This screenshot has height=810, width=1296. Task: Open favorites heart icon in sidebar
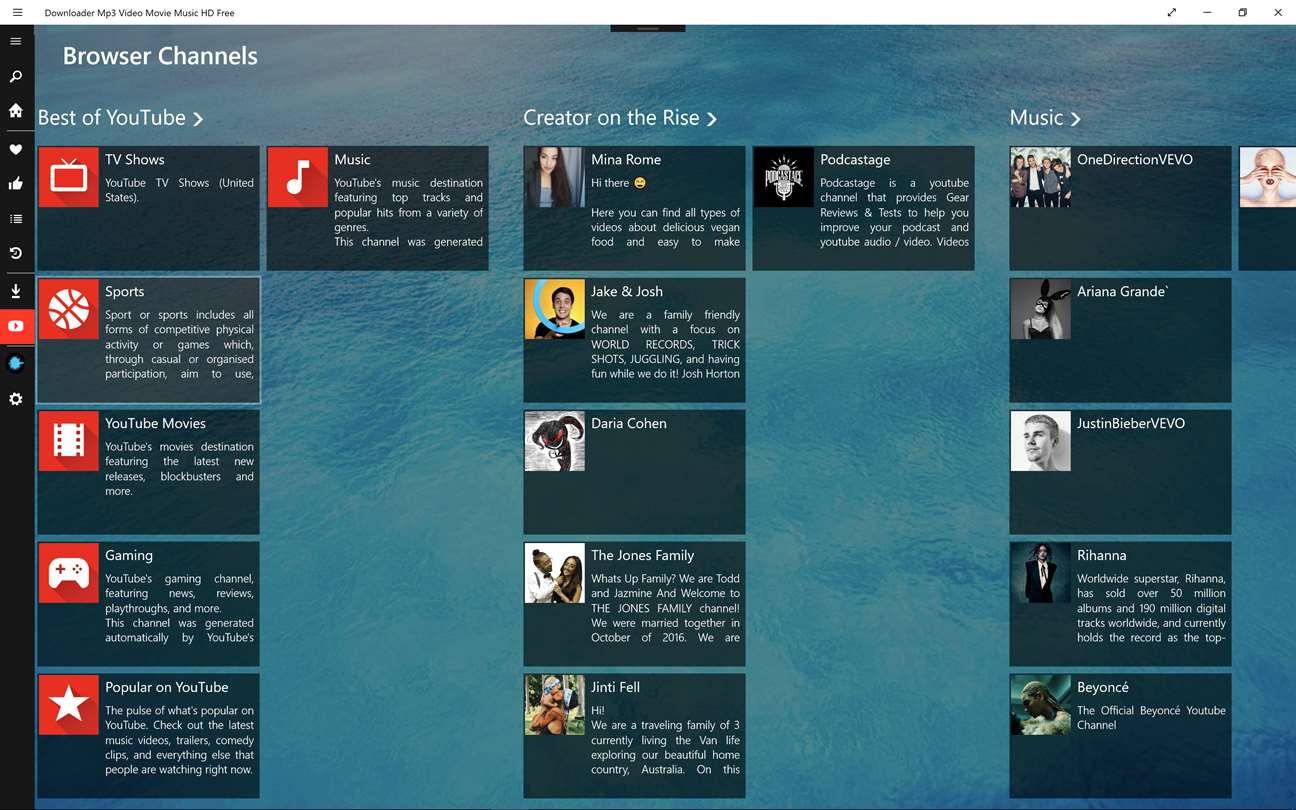point(15,149)
